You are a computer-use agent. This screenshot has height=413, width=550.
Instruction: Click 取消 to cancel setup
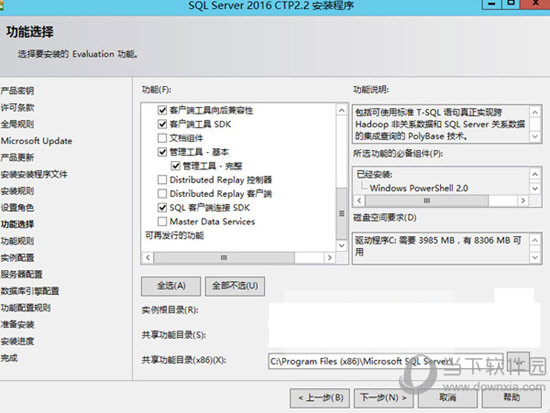(x=448, y=398)
